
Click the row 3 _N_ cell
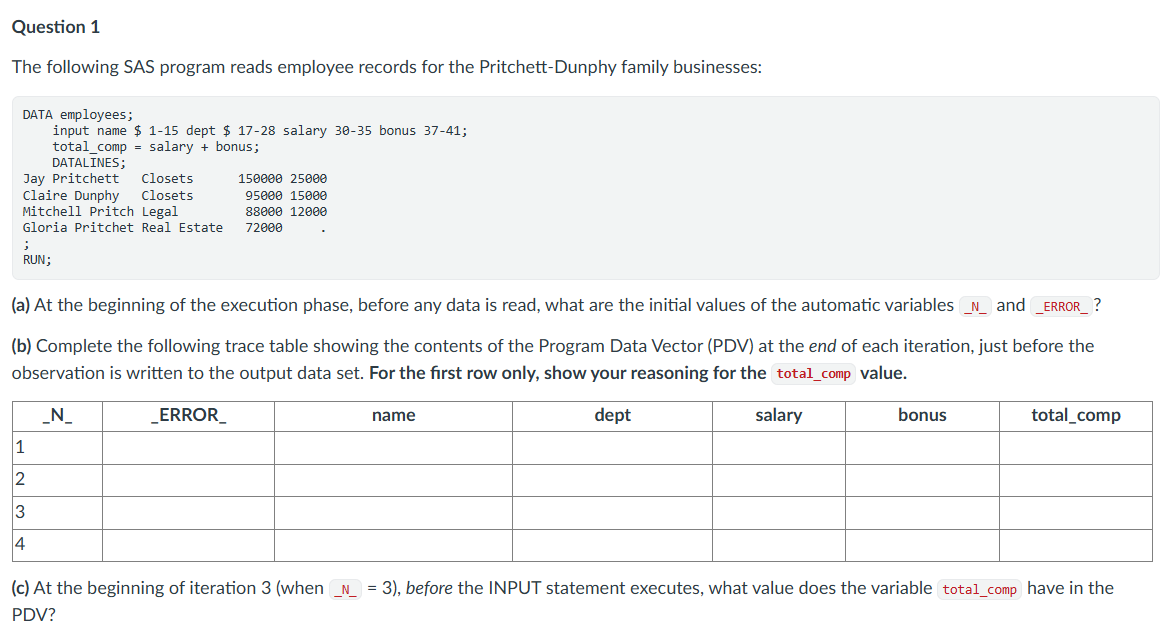click(57, 513)
